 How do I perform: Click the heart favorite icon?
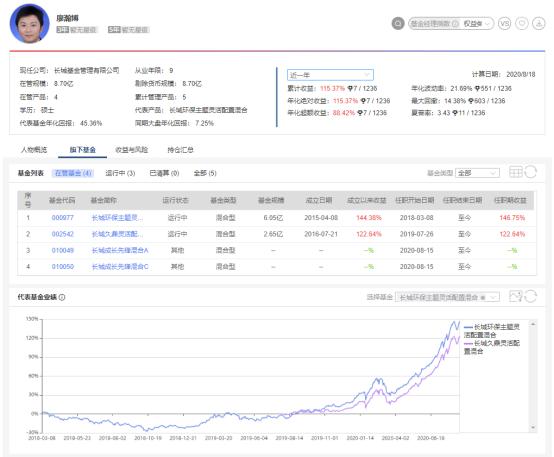[522, 24]
